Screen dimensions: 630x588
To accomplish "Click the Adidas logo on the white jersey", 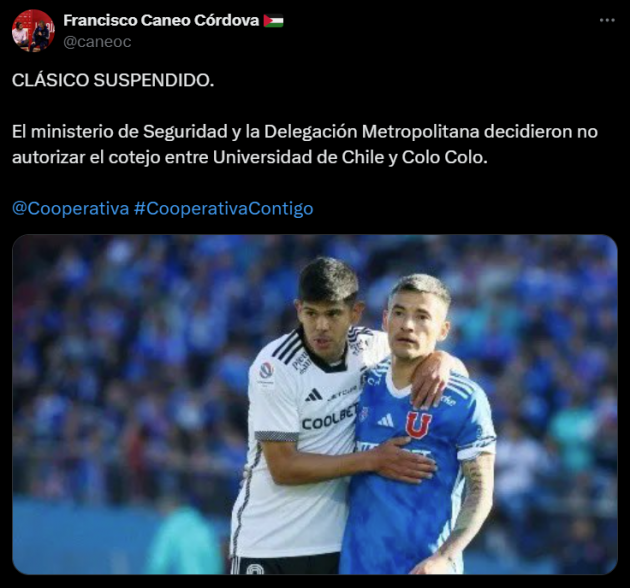I will [313, 395].
